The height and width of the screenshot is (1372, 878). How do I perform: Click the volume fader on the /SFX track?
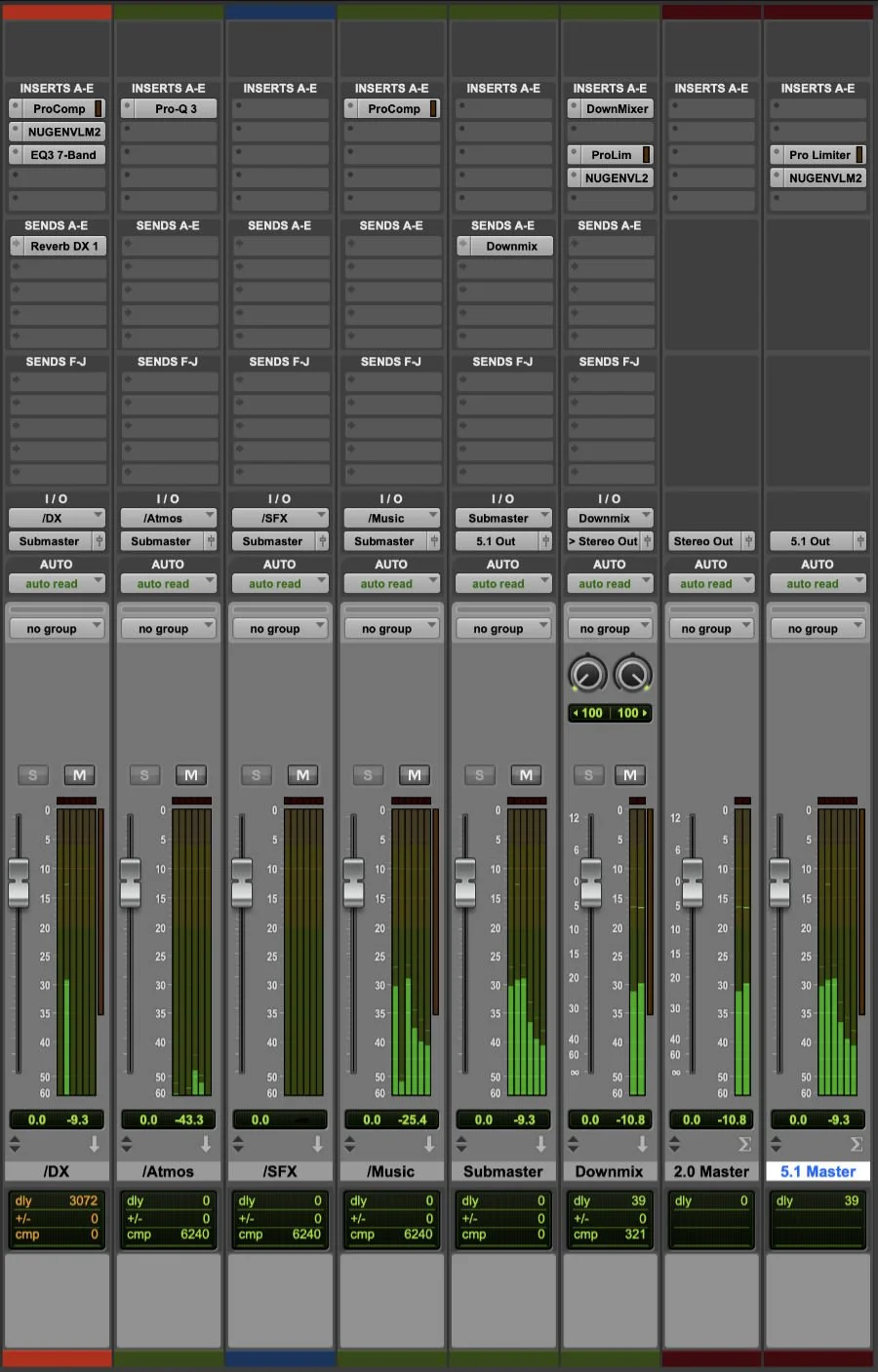[x=242, y=883]
